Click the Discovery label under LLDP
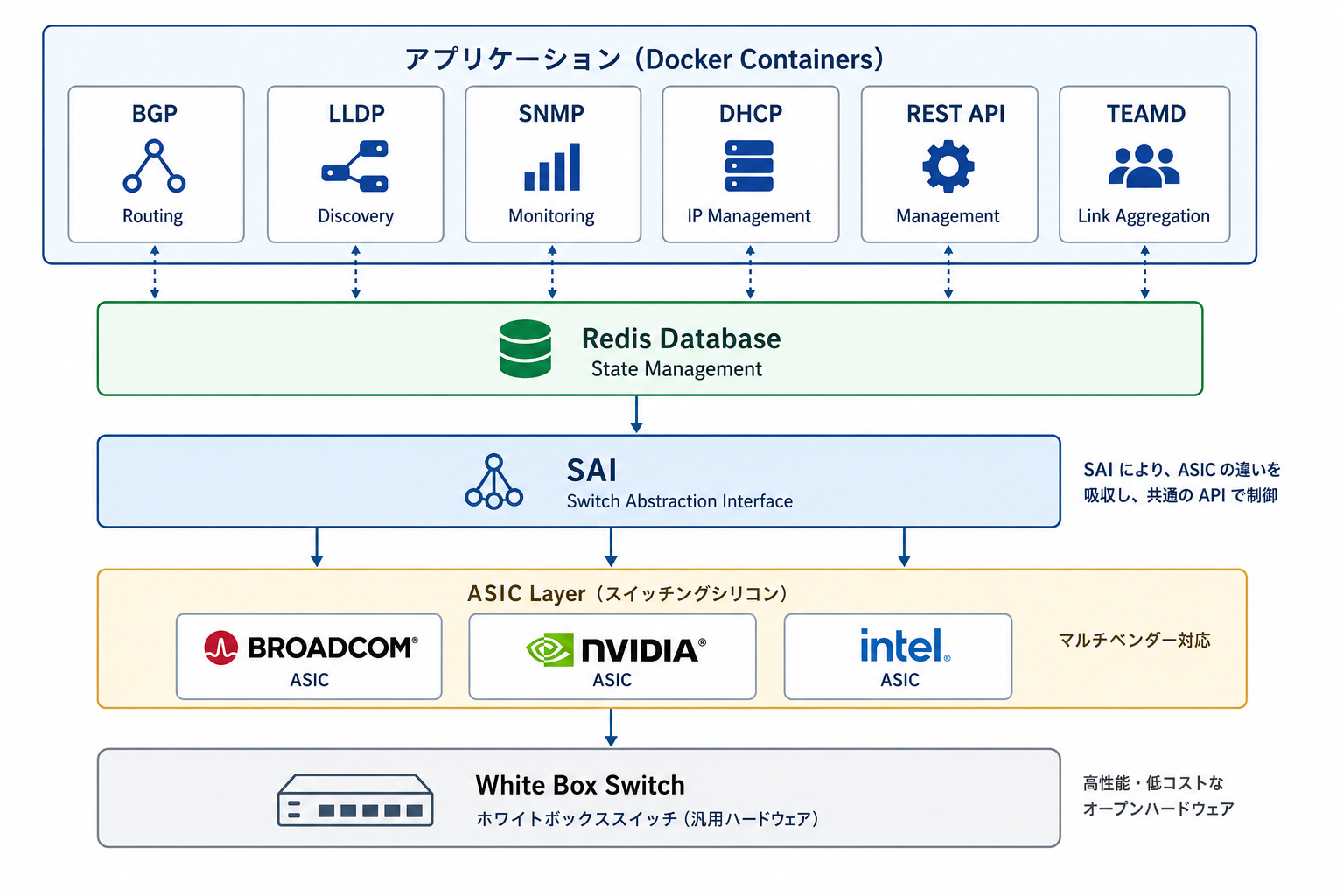This screenshot has width=1344, height=896. tap(355, 216)
